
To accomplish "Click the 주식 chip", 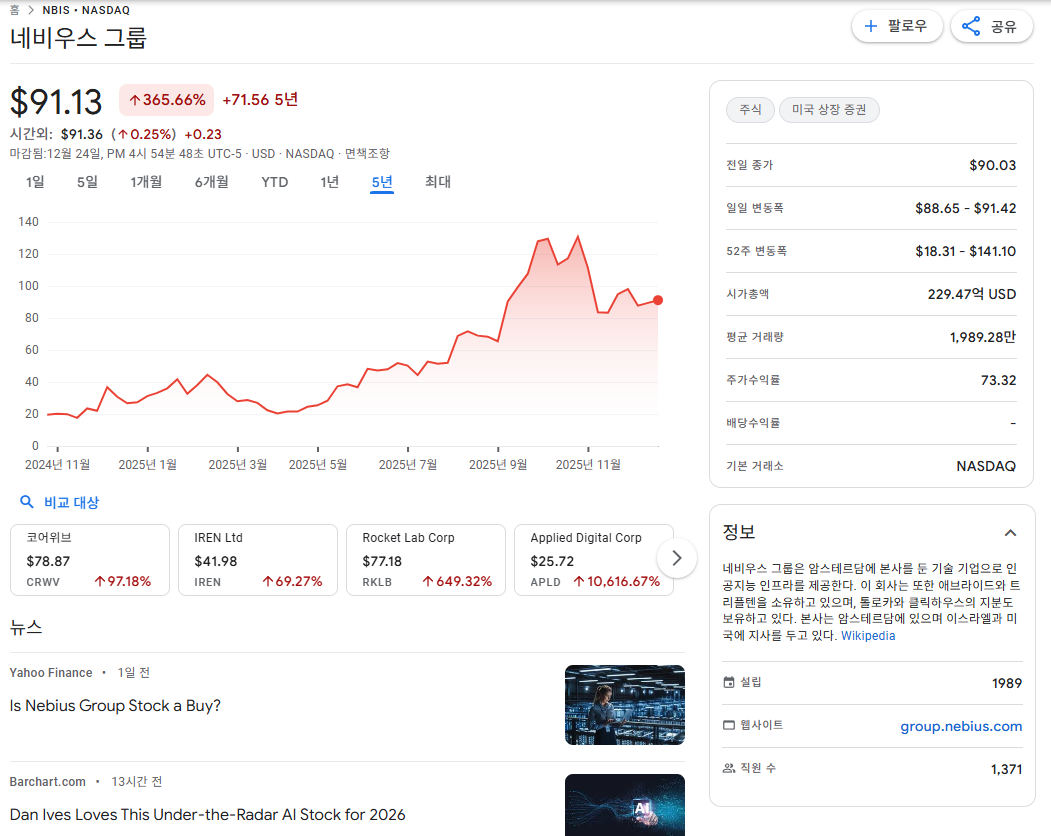I will (x=750, y=109).
